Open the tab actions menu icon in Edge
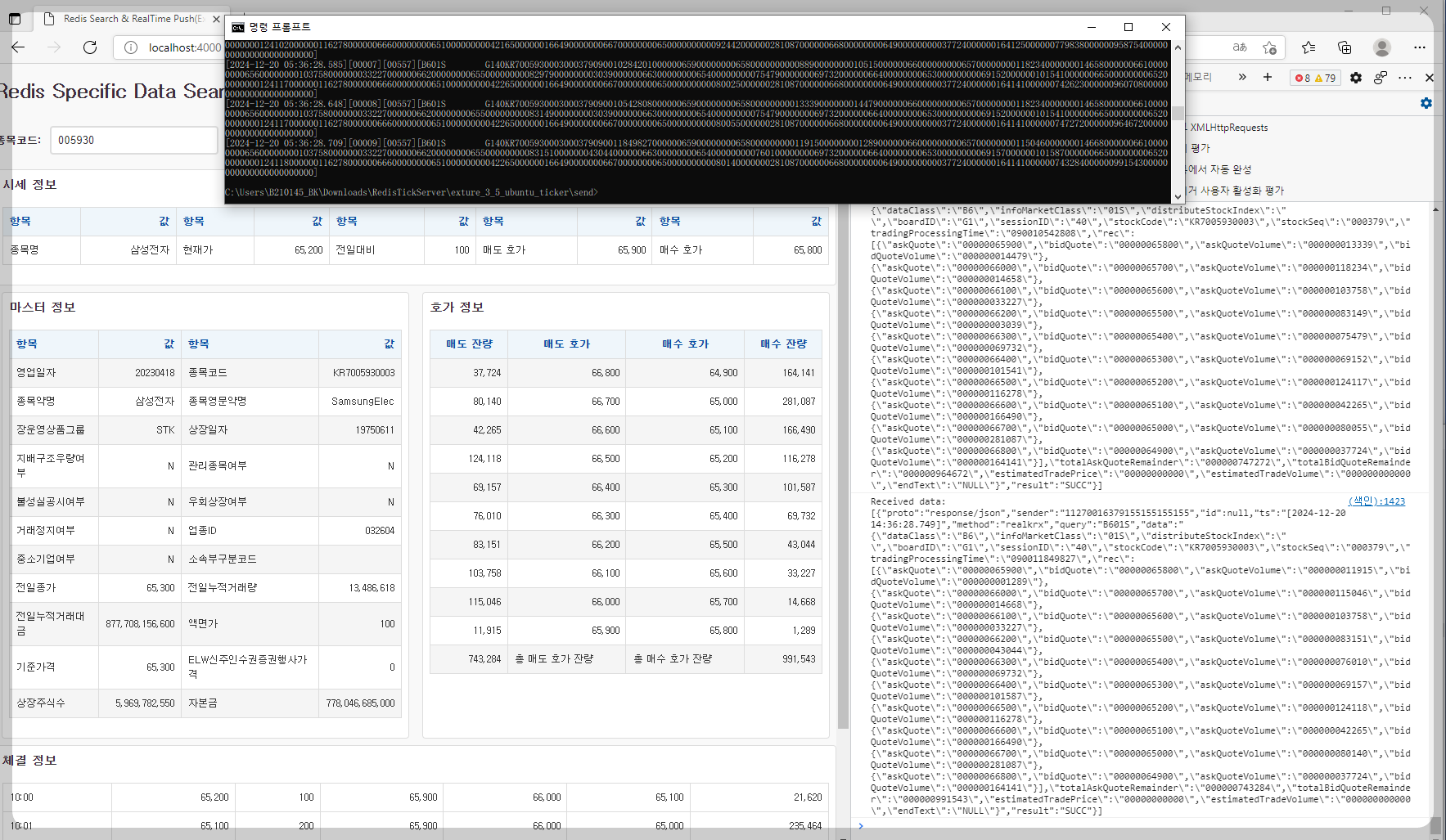The height and width of the screenshot is (840, 1446). (15, 18)
